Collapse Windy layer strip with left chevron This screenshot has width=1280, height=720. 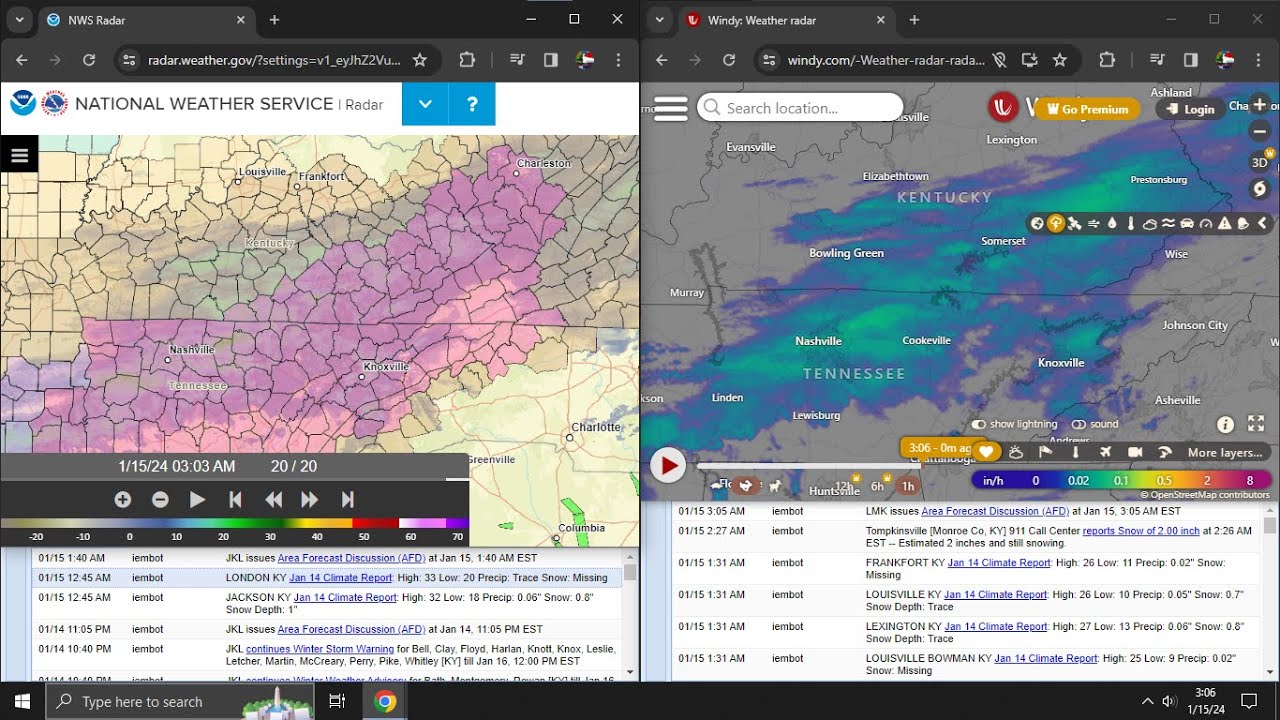(x=1262, y=224)
